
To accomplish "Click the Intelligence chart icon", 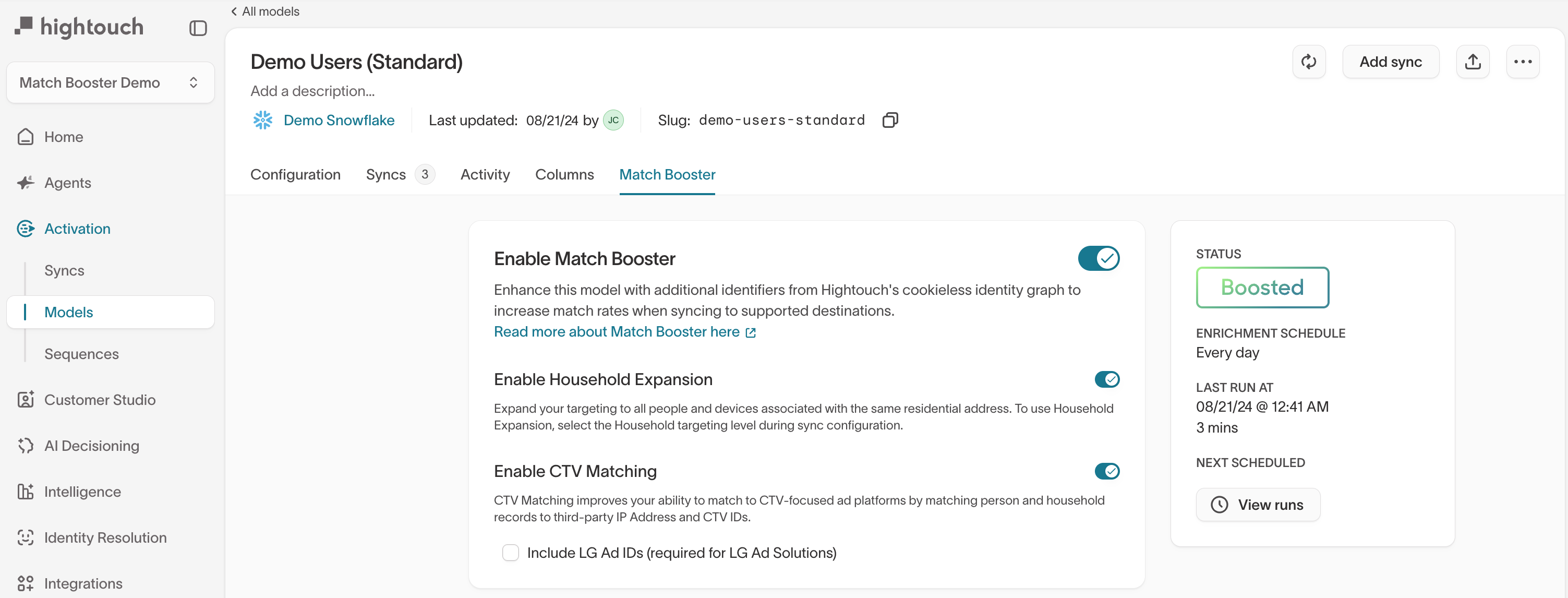I will pos(26,492).
